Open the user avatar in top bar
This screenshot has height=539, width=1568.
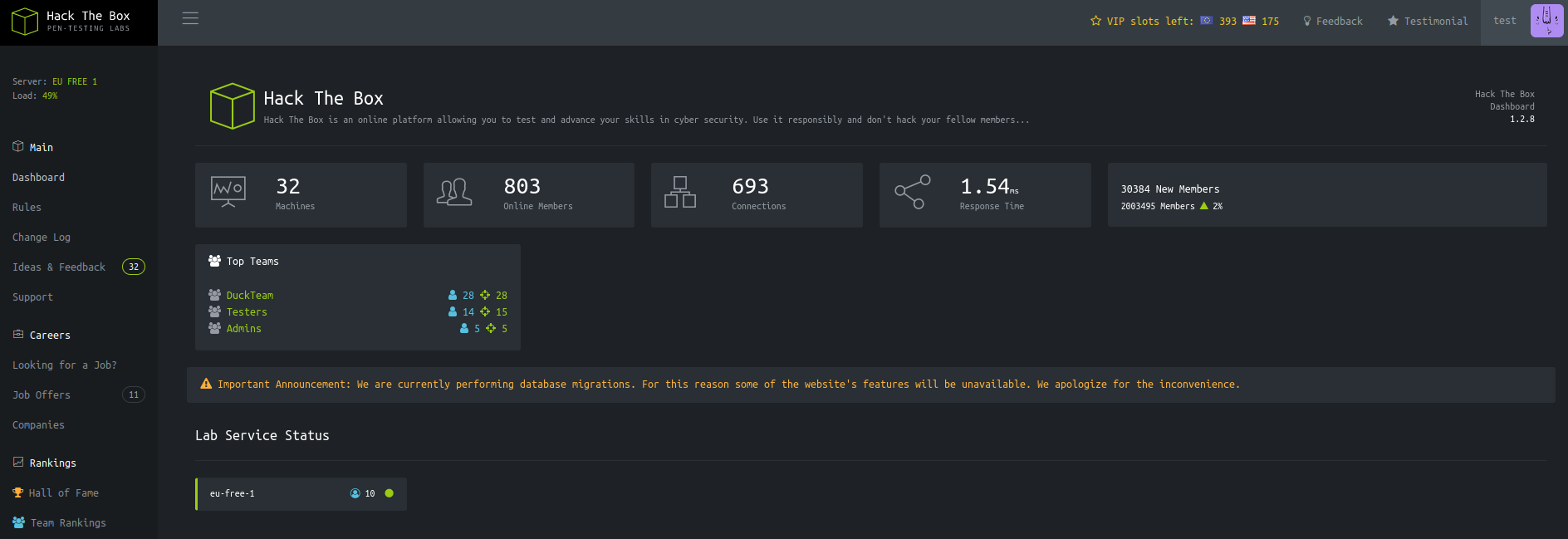point(1546,21)
